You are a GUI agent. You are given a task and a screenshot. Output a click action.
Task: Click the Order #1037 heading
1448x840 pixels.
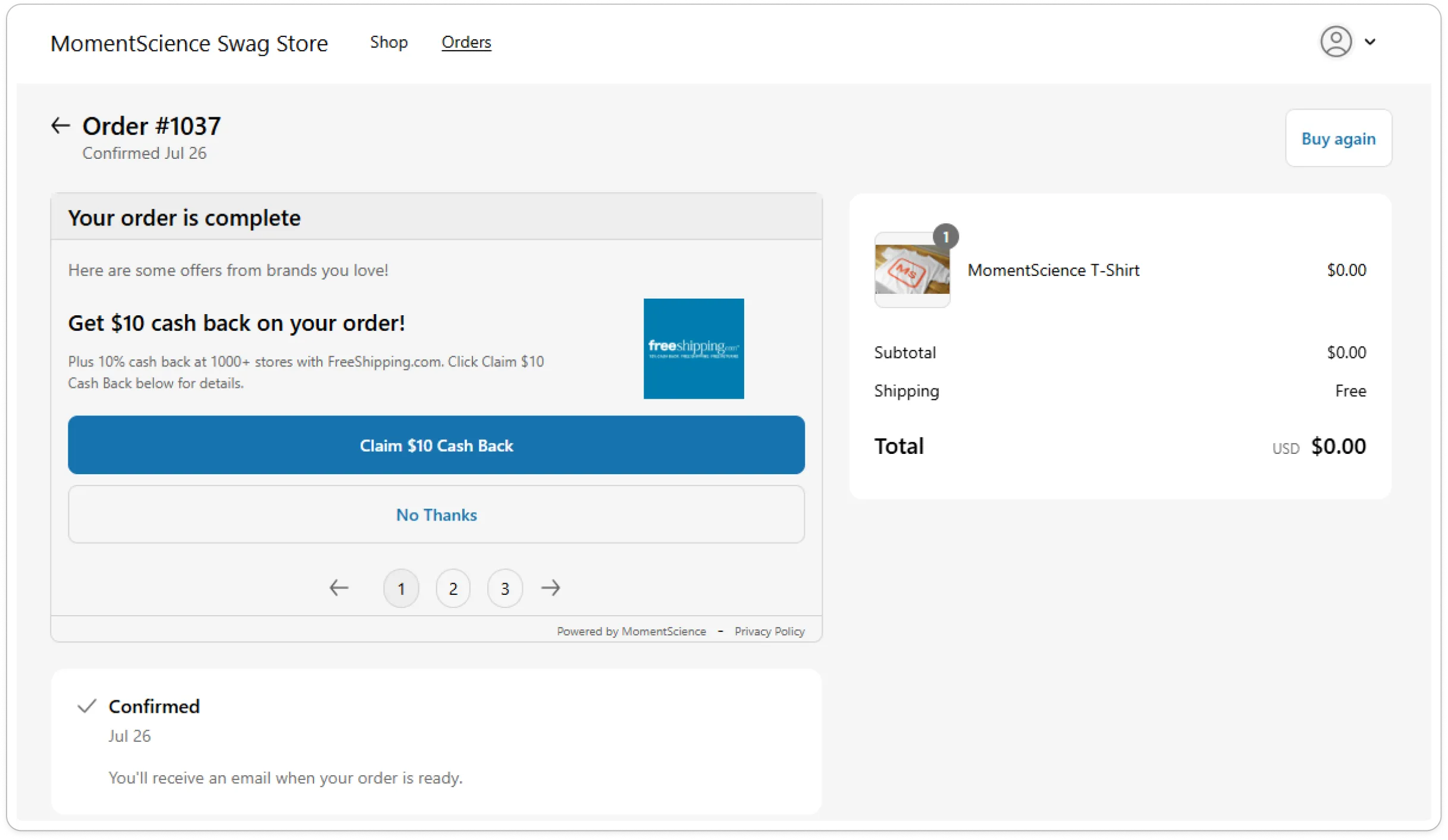tap(152, 126)
